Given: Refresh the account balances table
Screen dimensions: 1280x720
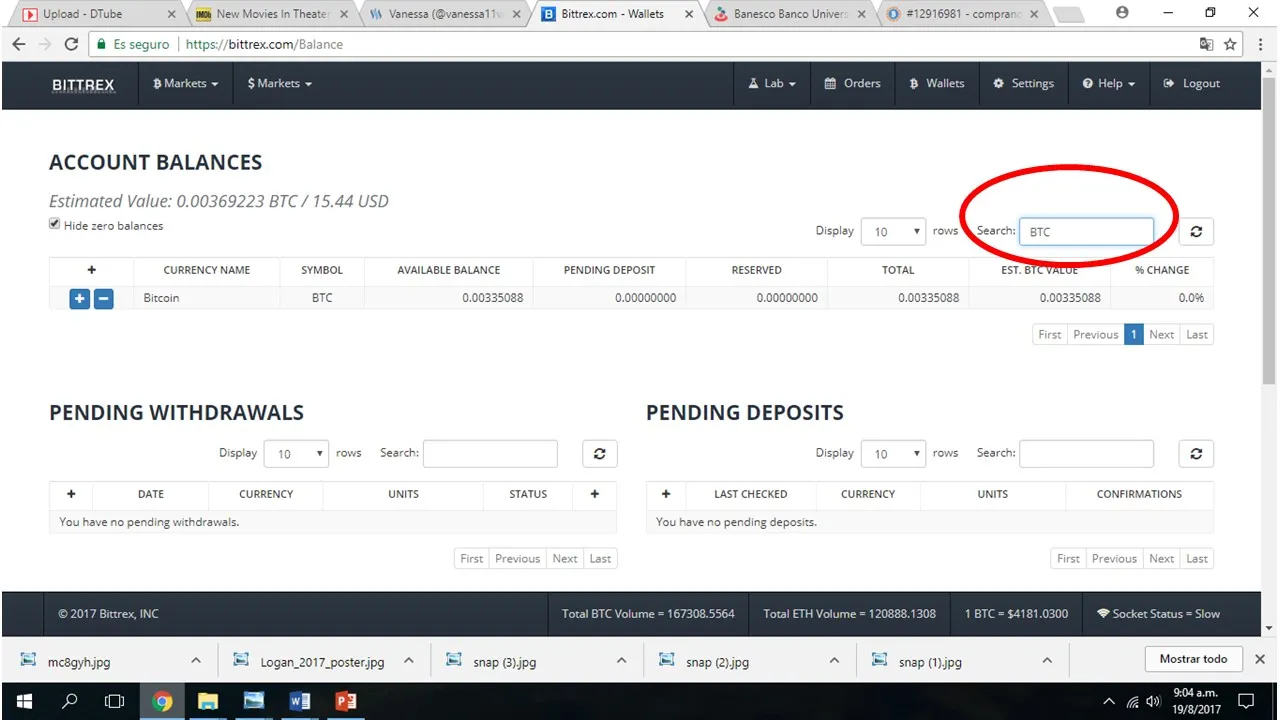Looking at the screenshot, I should click(x=1196, y=231).
